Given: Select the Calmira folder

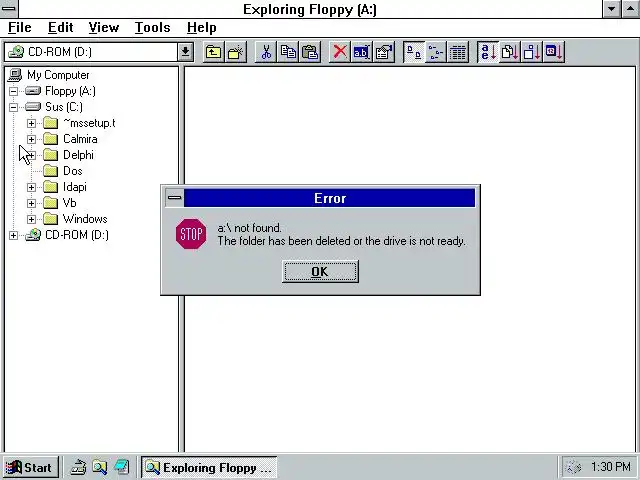Looking at the screenshot, I should point(80,139).
